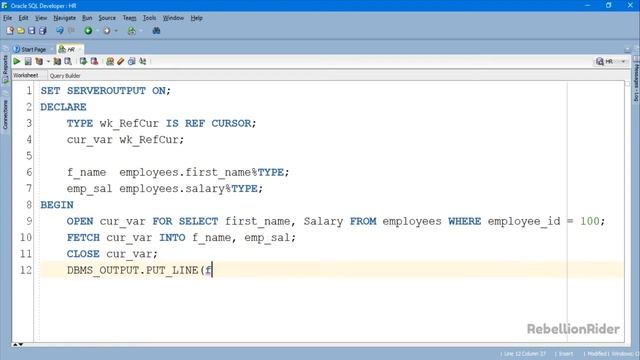
Task: Open the SQL Worksheet connection dropdown arrow
Action: 141,31
